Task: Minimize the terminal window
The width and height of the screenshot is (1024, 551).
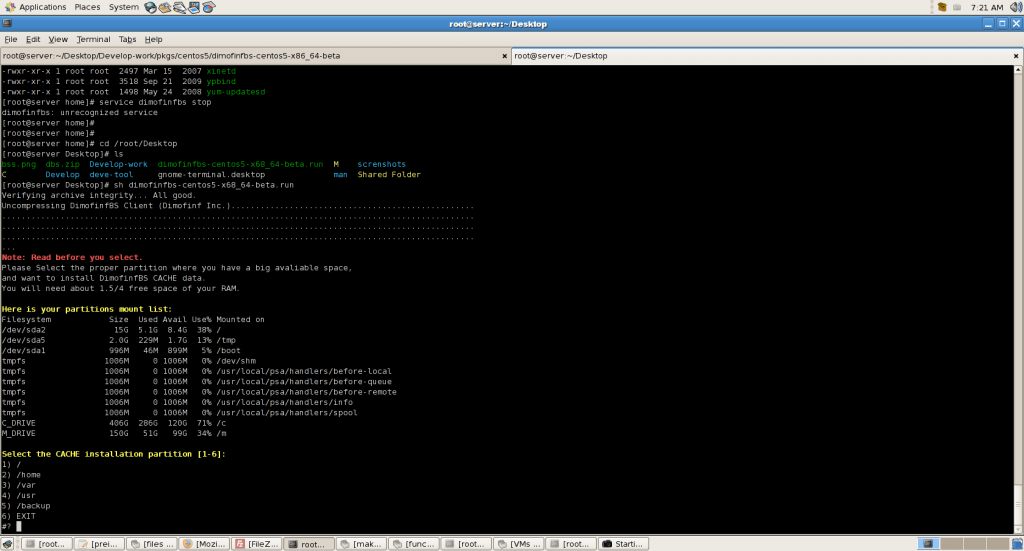Action: [x=988, y=24]
